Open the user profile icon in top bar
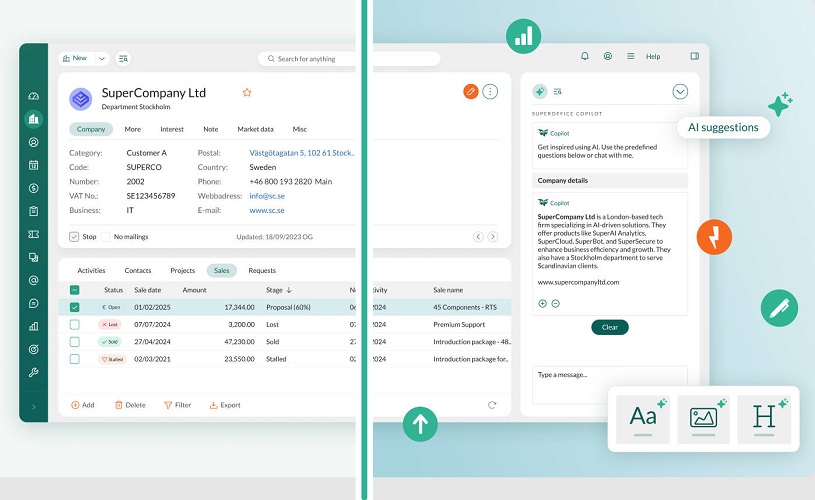Screen dimensions: 815x500 [x=608, y=56]
